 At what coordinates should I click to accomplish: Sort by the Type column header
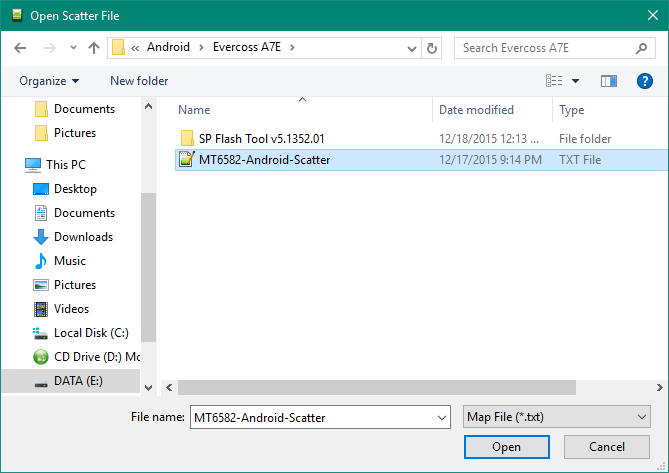pos(572,110)
